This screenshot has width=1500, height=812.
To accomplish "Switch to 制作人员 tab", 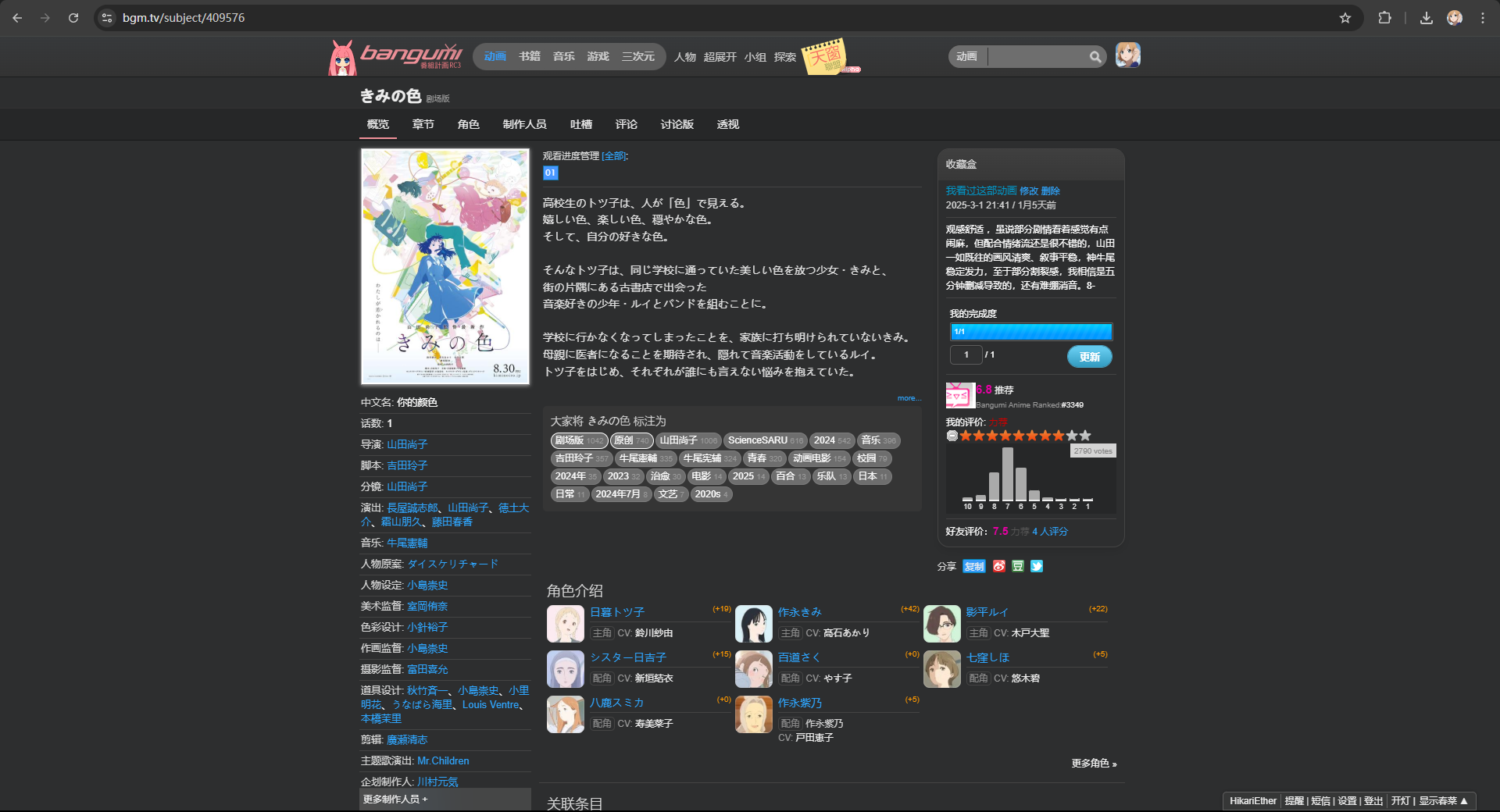I will (x=525, y=124).
